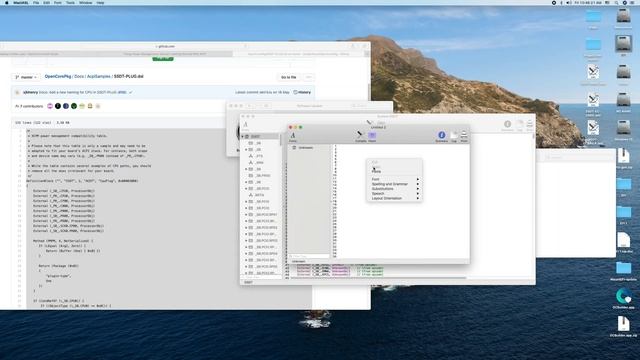Image resolution: width=640 pixels, height=360 pixels.
Task: Print the Untitled 2 document
Action: pyautogui.click(x=464, y=137)
